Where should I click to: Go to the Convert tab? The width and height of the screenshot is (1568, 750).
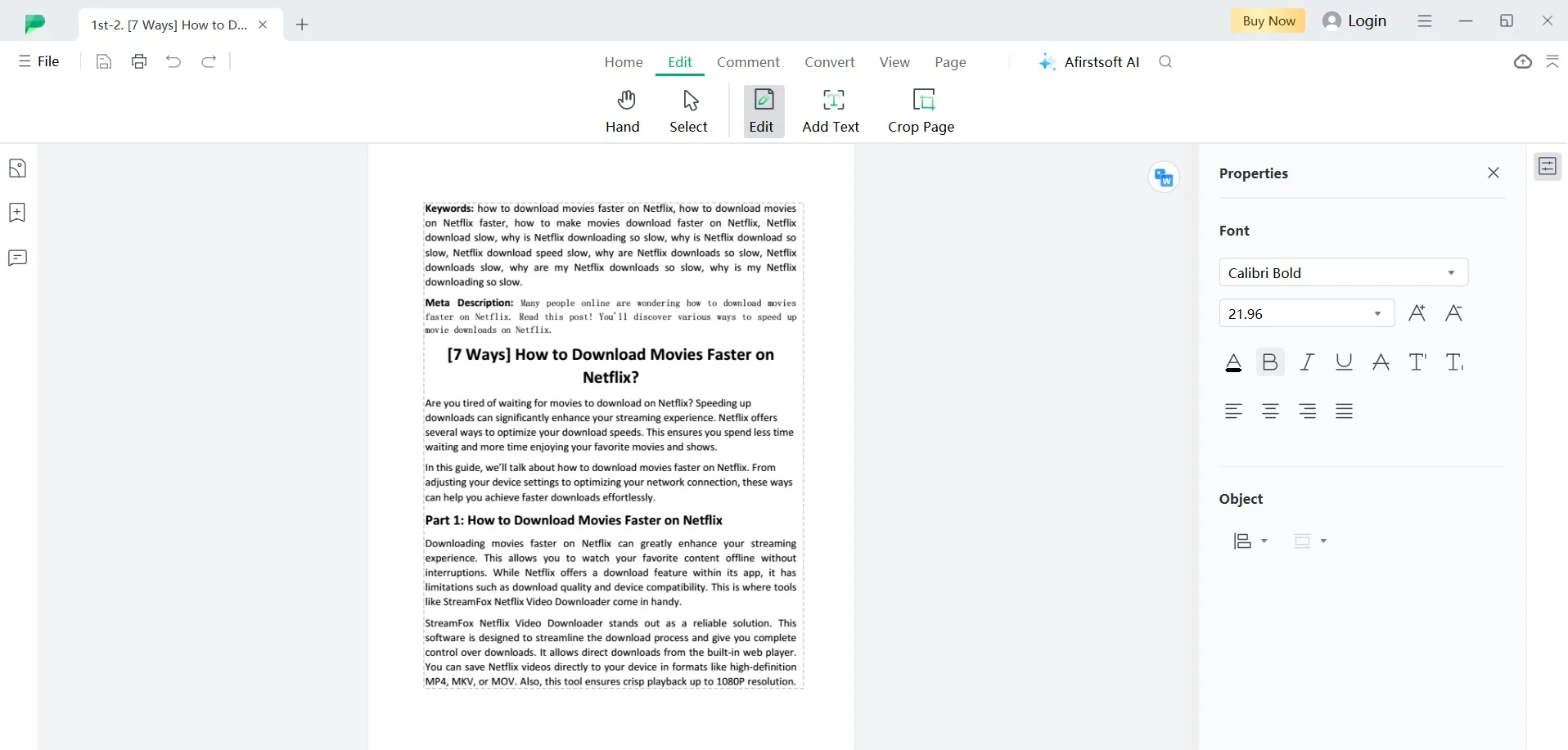click(x=829, y=62)
